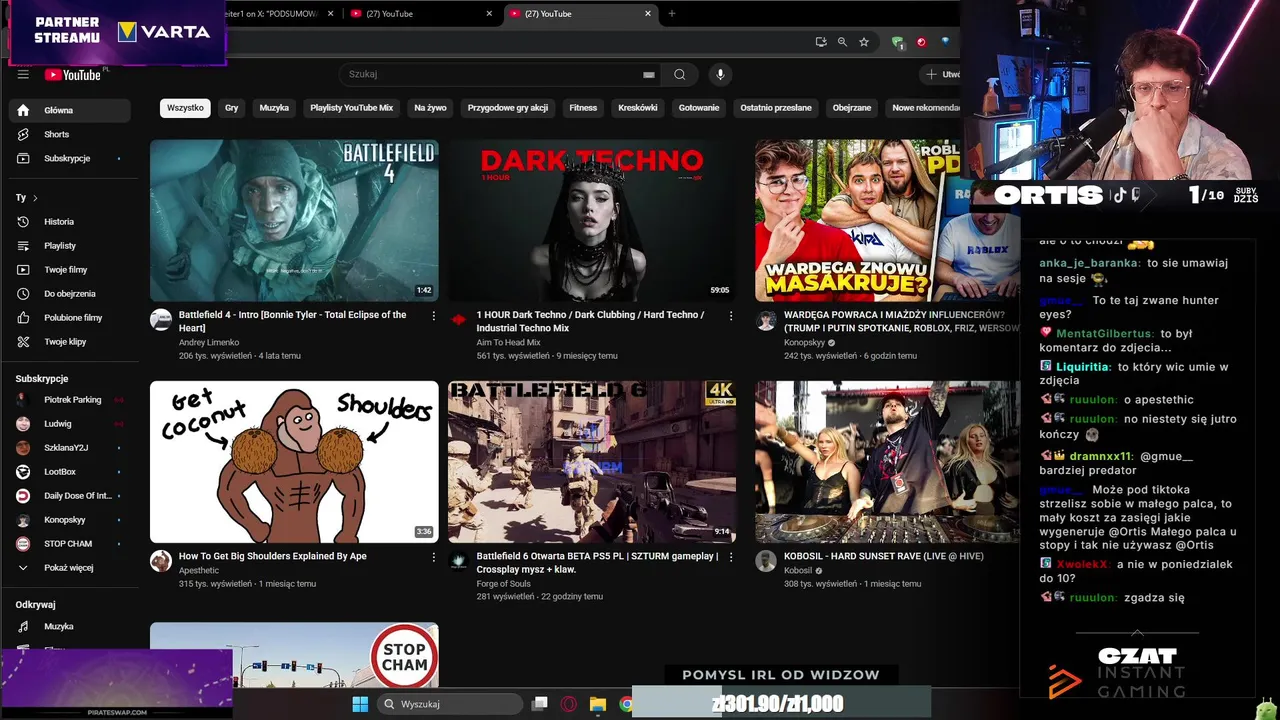Select Playlisty YouTube Mix chip
1280x720 pixels.
click(x=351, y=108)
